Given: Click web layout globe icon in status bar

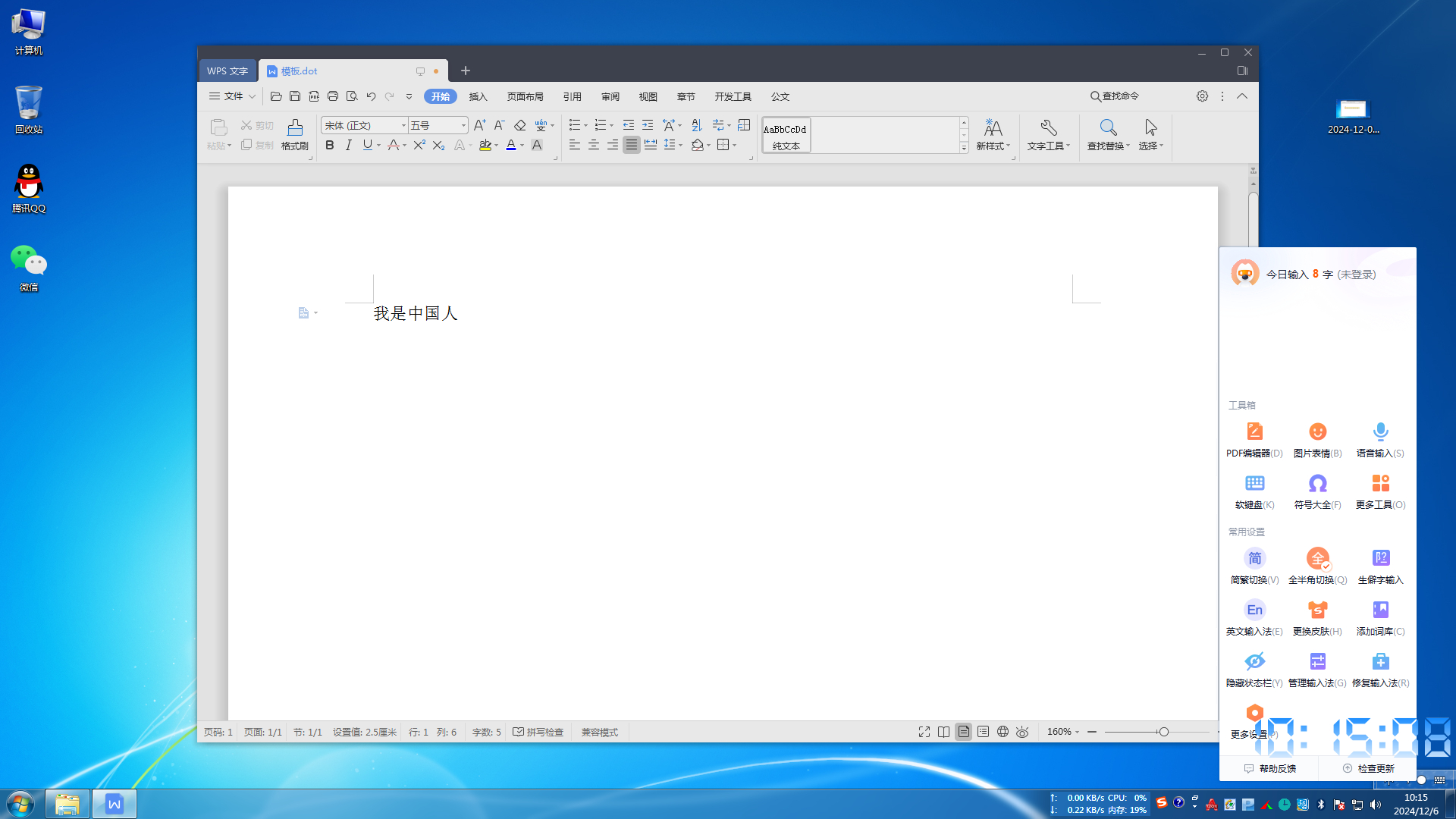Looking at the screenshot, I should click(x=1003, y=732).
